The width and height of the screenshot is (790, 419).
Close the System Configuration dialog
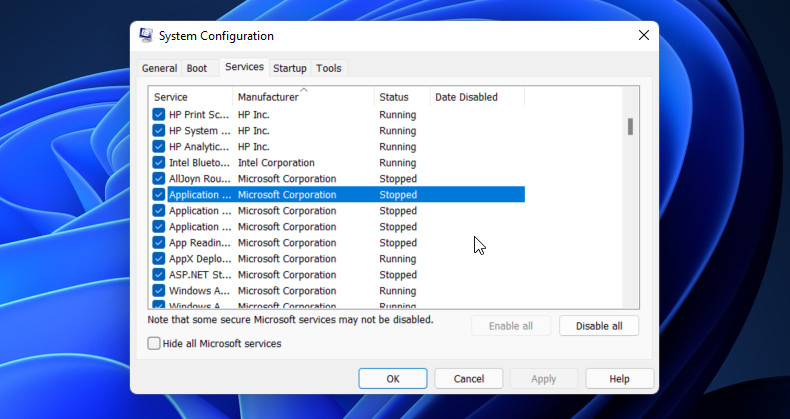point(643,36)
